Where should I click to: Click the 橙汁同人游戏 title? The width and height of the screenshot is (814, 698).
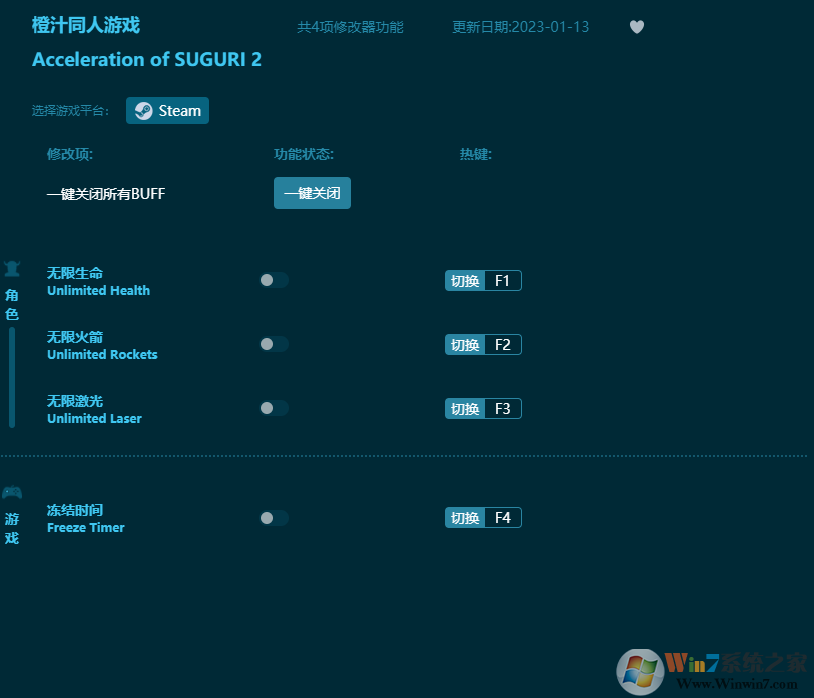click(x=86, y=25)
